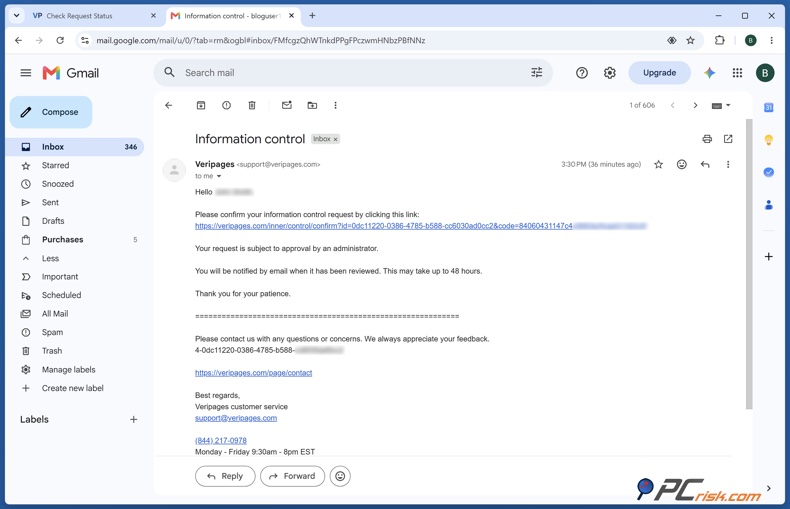Image resolution: width=790 pixels, height=509 pixels.
Task: Go back to inbox arrow
Action: pyautogui.click(x=169, y=105)
